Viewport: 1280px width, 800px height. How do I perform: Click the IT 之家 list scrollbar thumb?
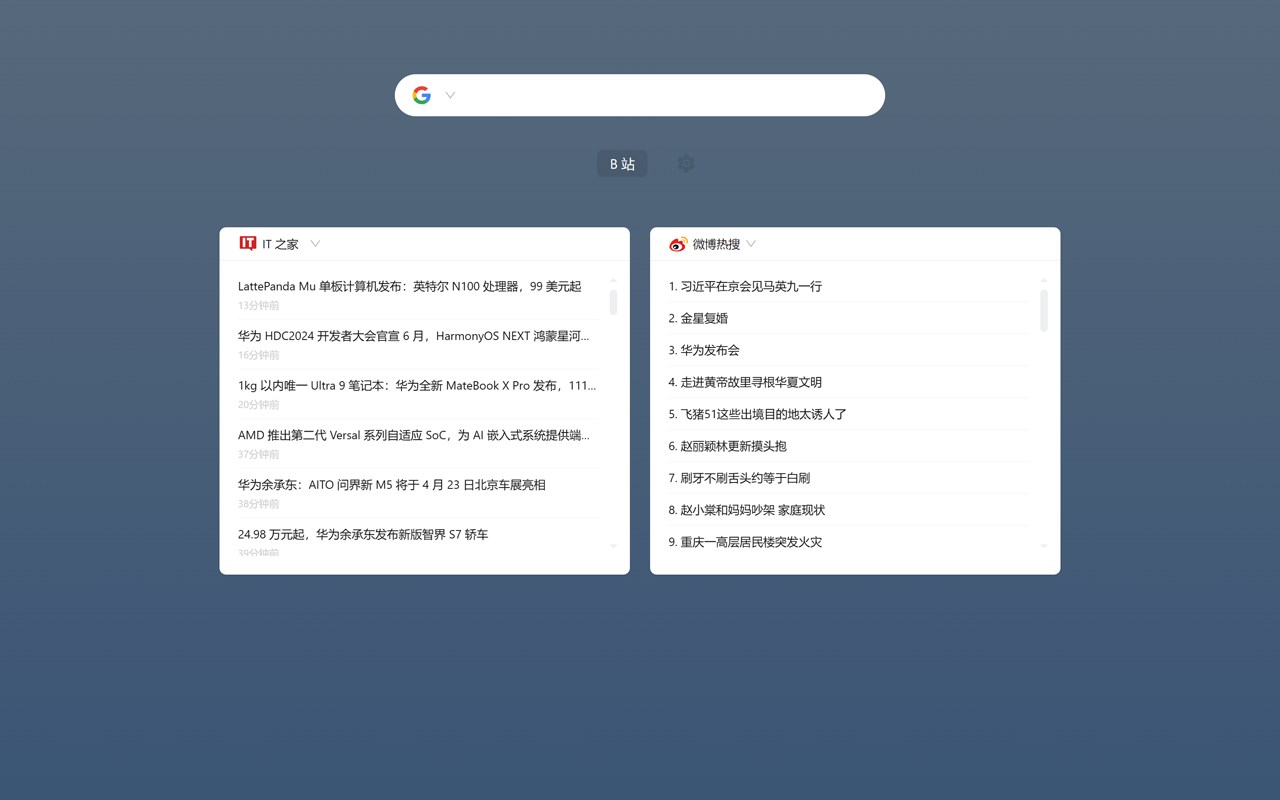click(x=613, y=302)
